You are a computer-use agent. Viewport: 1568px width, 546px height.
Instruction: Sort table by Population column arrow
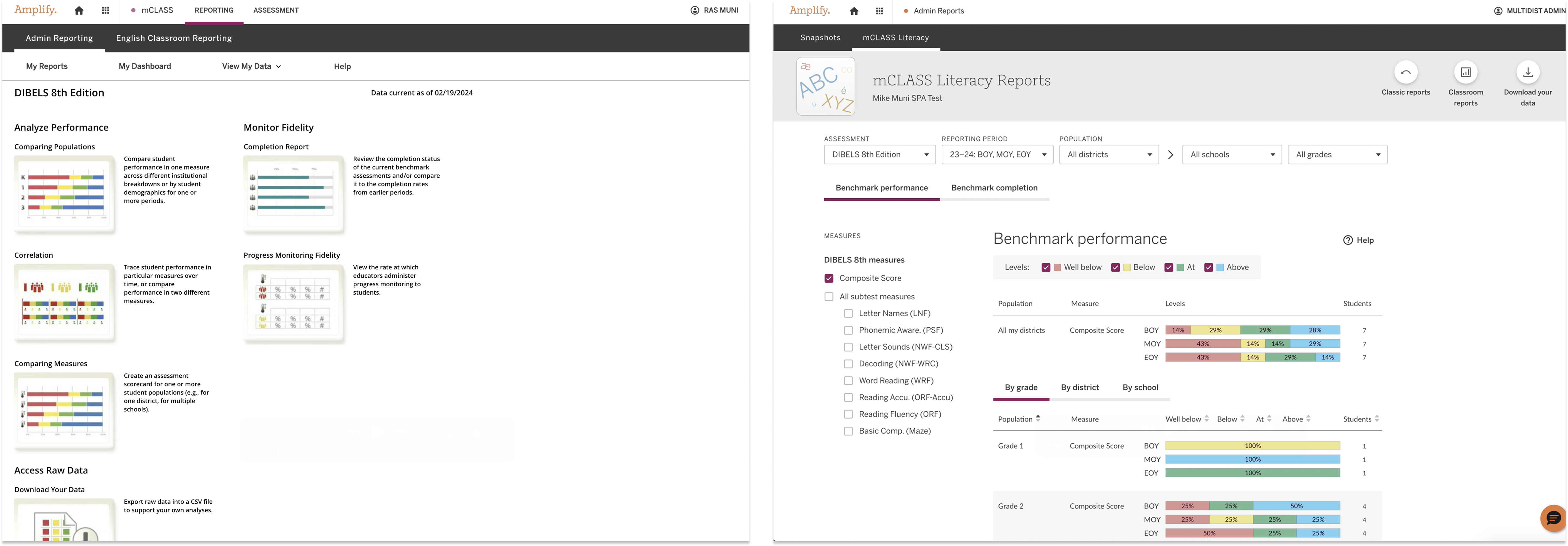1038,418
